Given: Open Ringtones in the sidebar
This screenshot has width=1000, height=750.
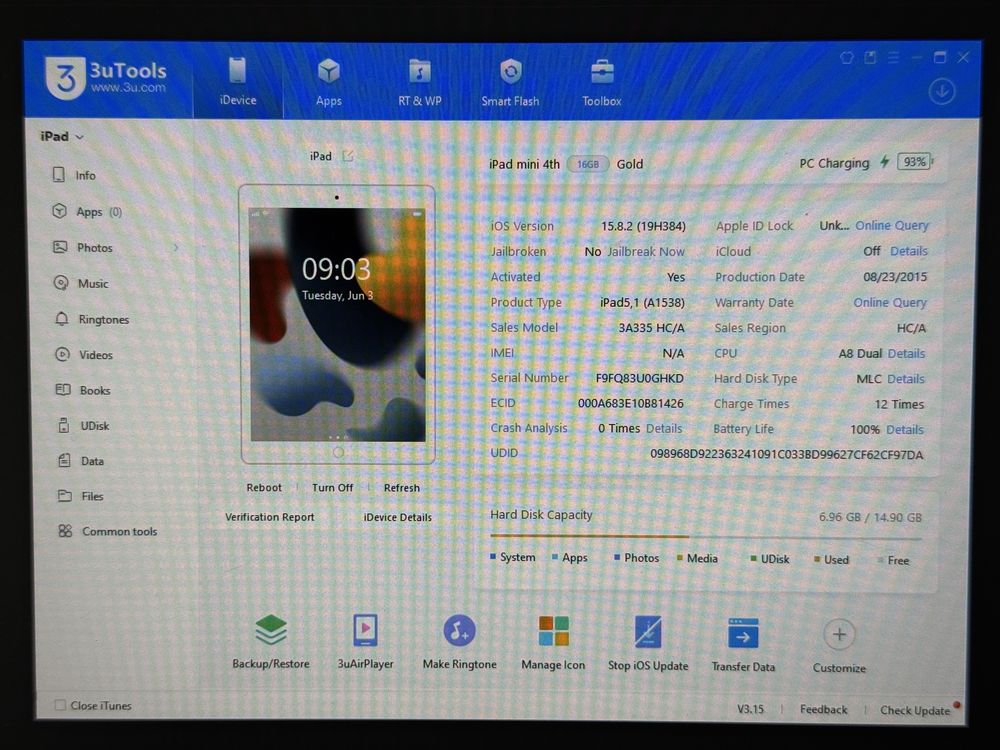Looking at the screenshot, I should click(91, 319).
